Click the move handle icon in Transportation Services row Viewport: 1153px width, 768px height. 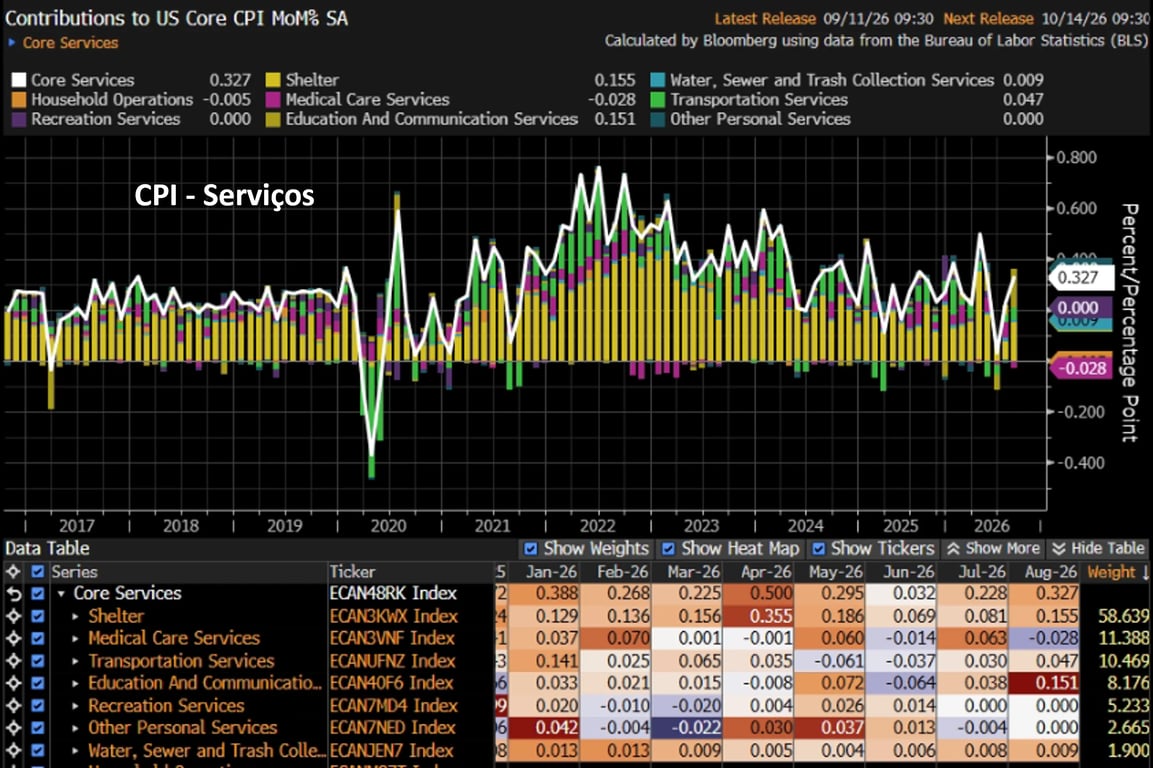pyautogui.click(x=13, y=661)
